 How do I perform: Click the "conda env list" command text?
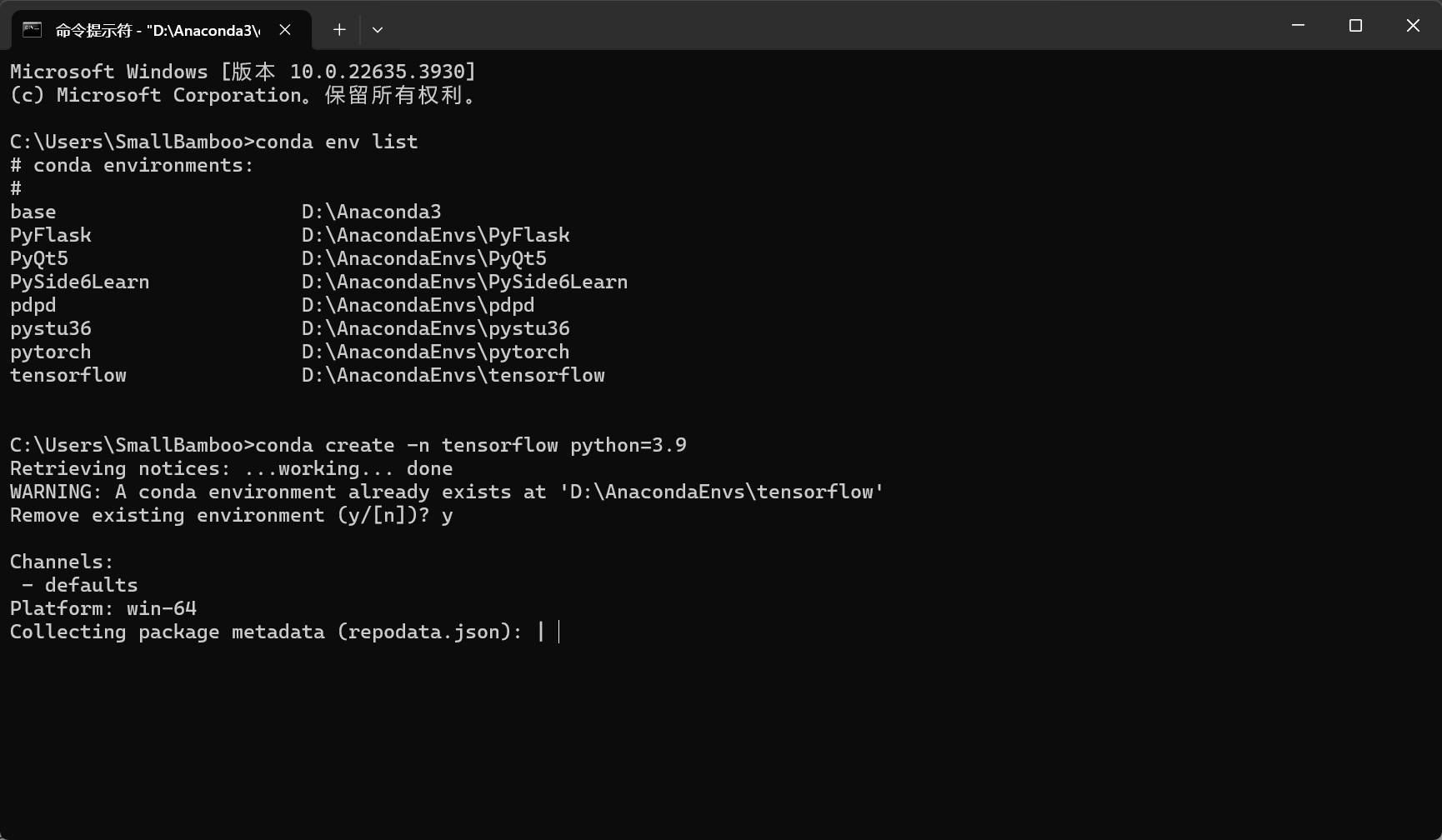pos(336,142)
